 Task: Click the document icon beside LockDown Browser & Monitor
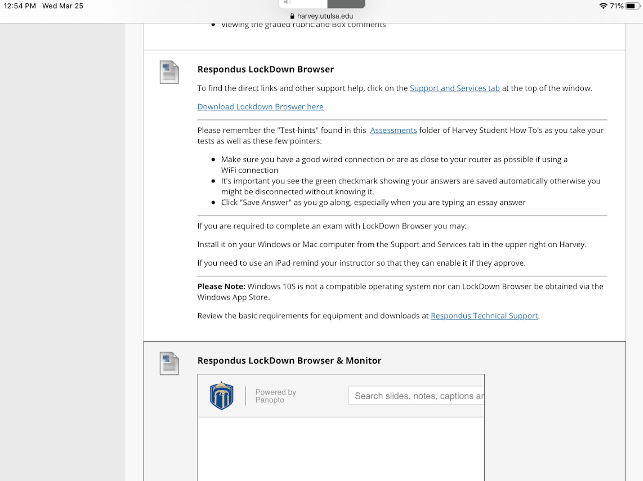point(169,363)
